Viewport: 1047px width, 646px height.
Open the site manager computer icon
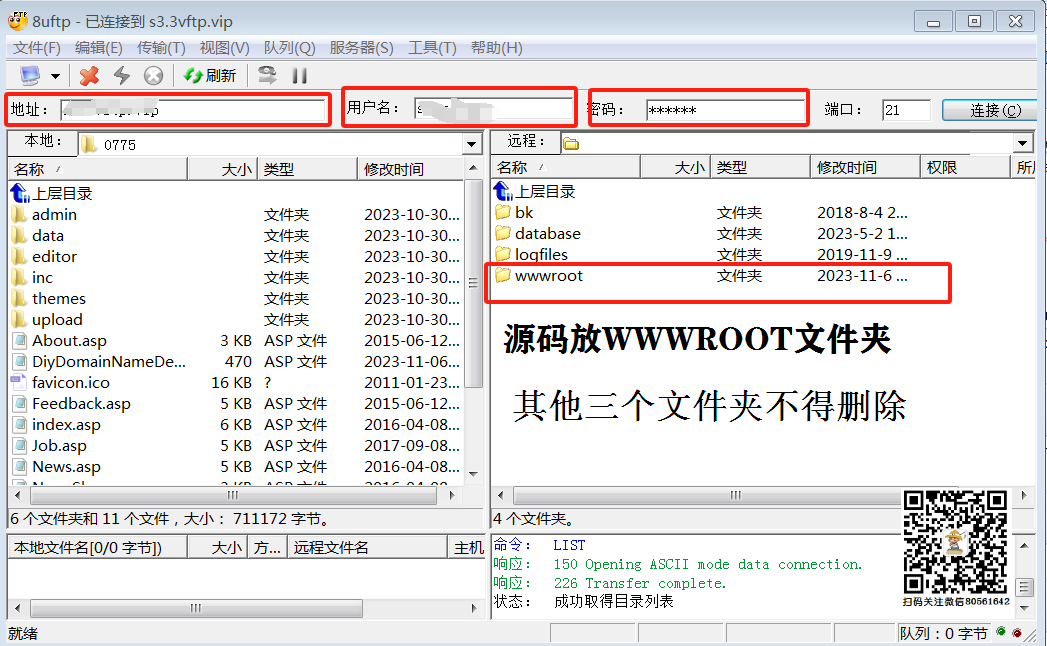click(x=30, y=75)
